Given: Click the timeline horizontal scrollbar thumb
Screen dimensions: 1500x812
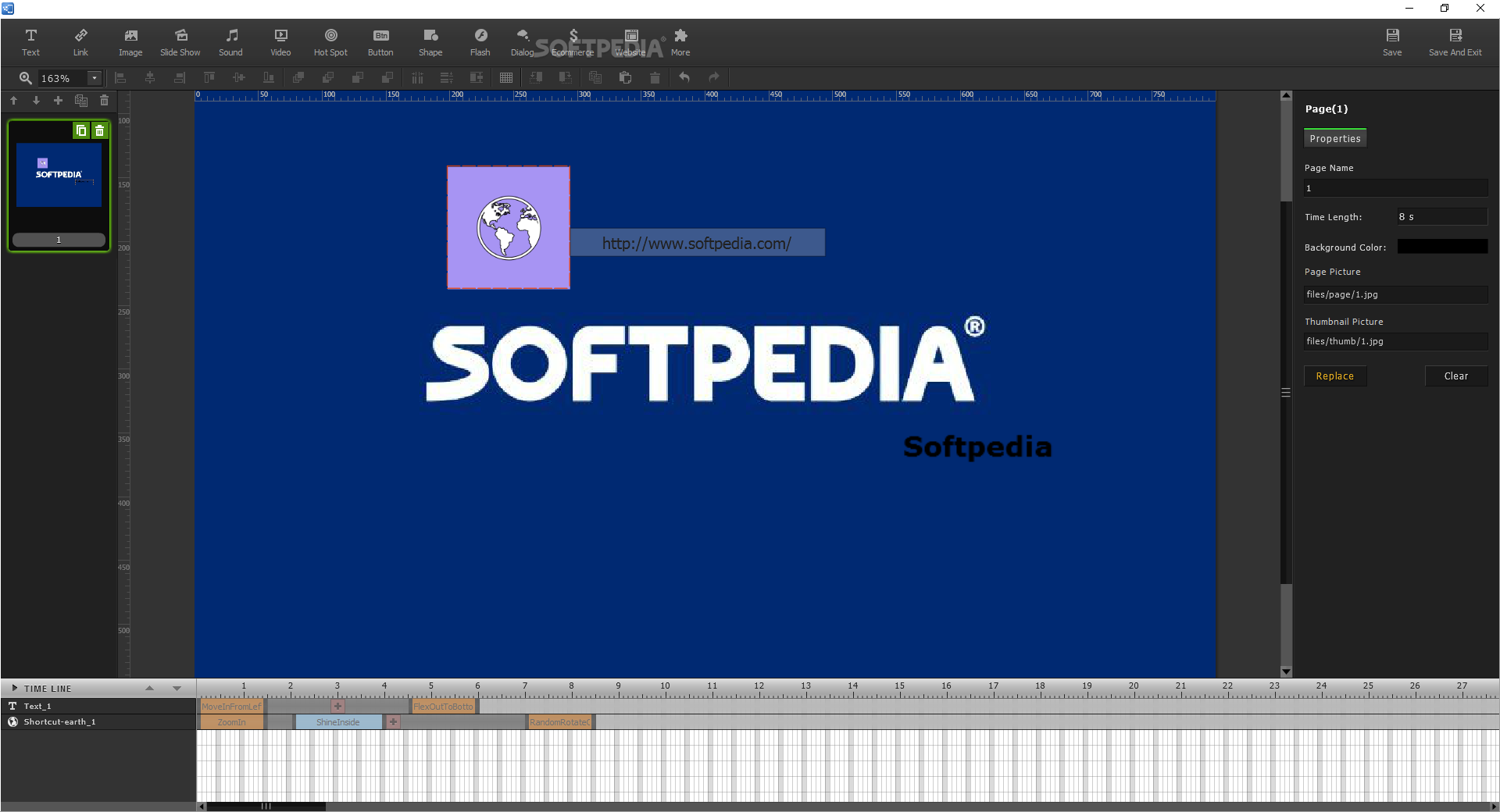Looking at the screenshot, I should (x=266, y=807).
